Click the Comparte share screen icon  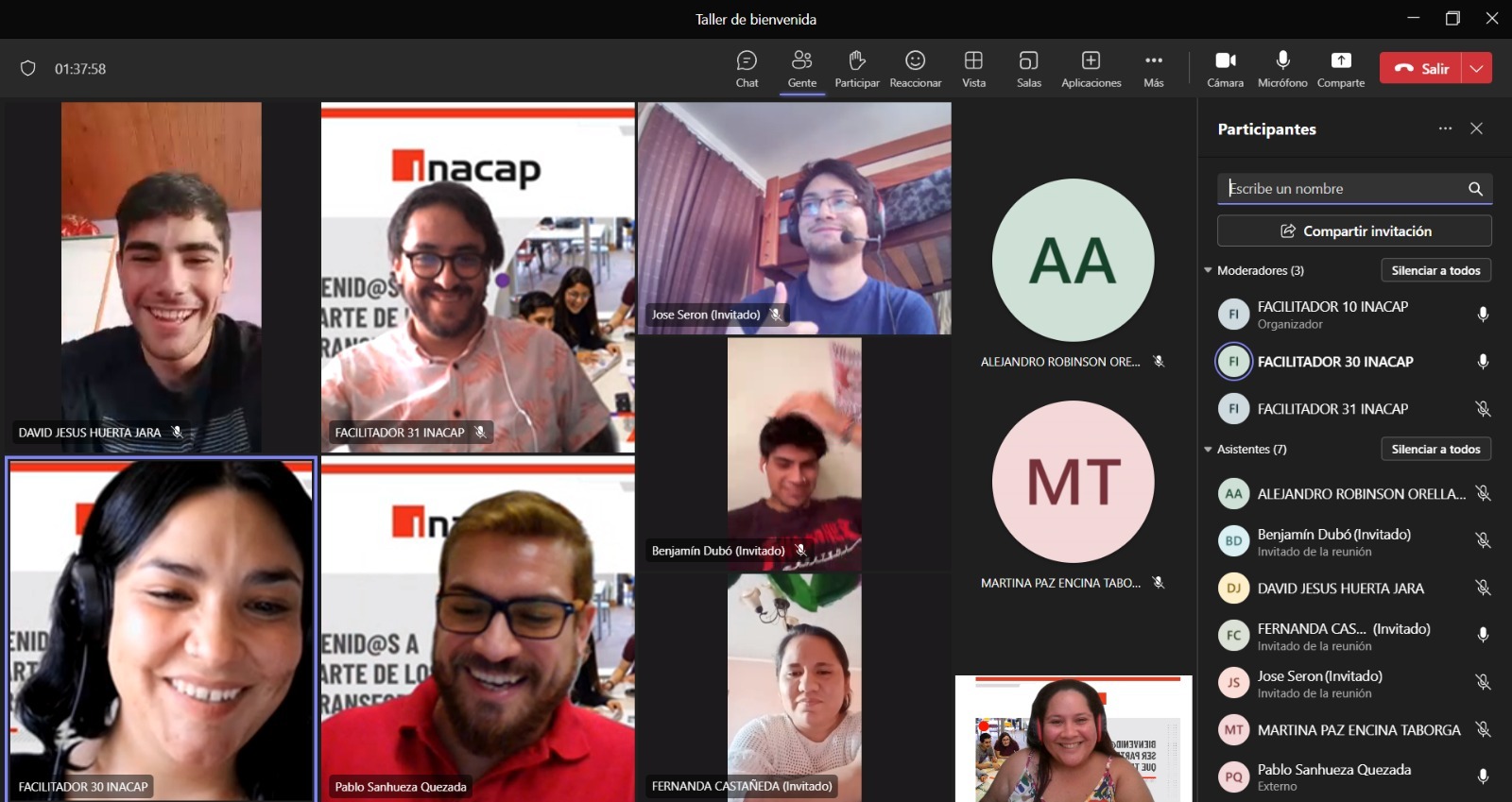point(1340,69)
